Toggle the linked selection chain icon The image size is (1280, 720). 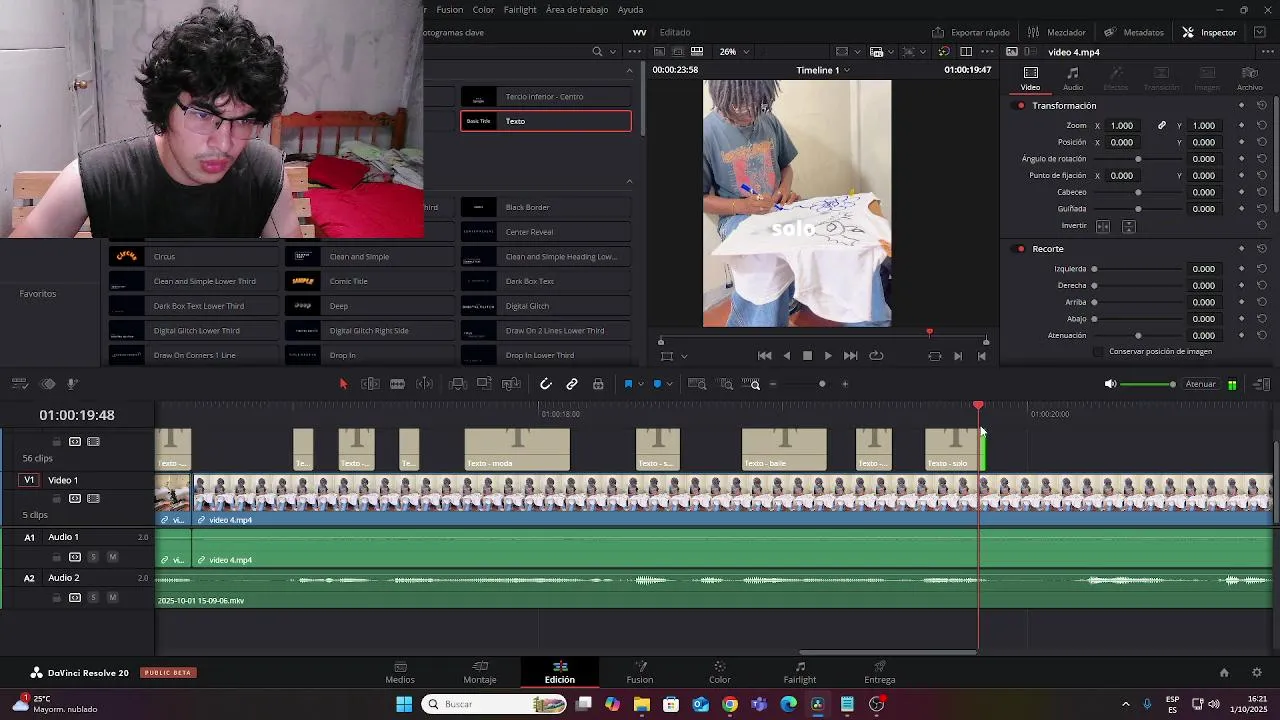[x=572, y=384]
